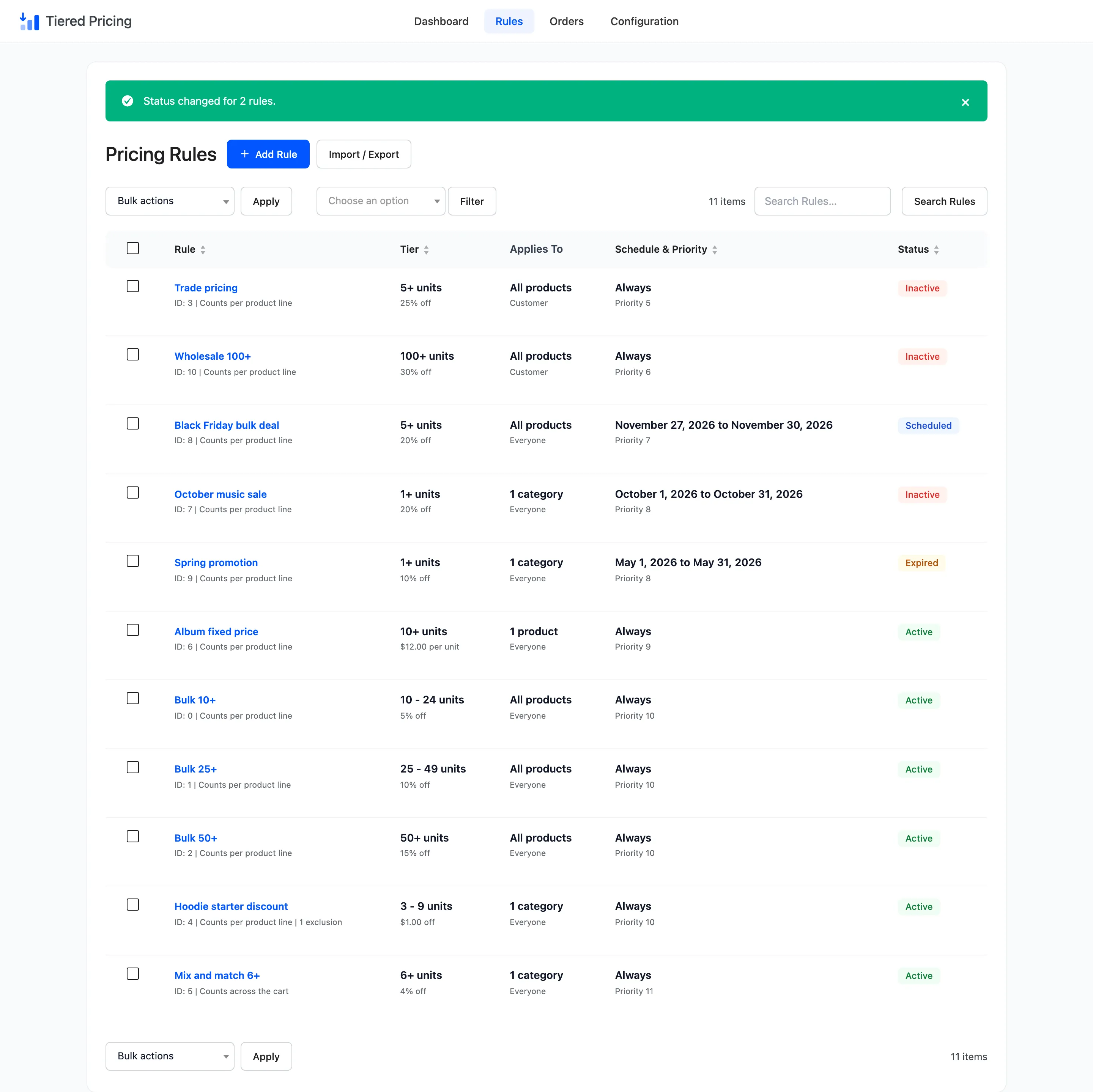Check the Trade pricing row checkbox
This screenshot has height=1092, width=1093.
[x=133, y=286]
